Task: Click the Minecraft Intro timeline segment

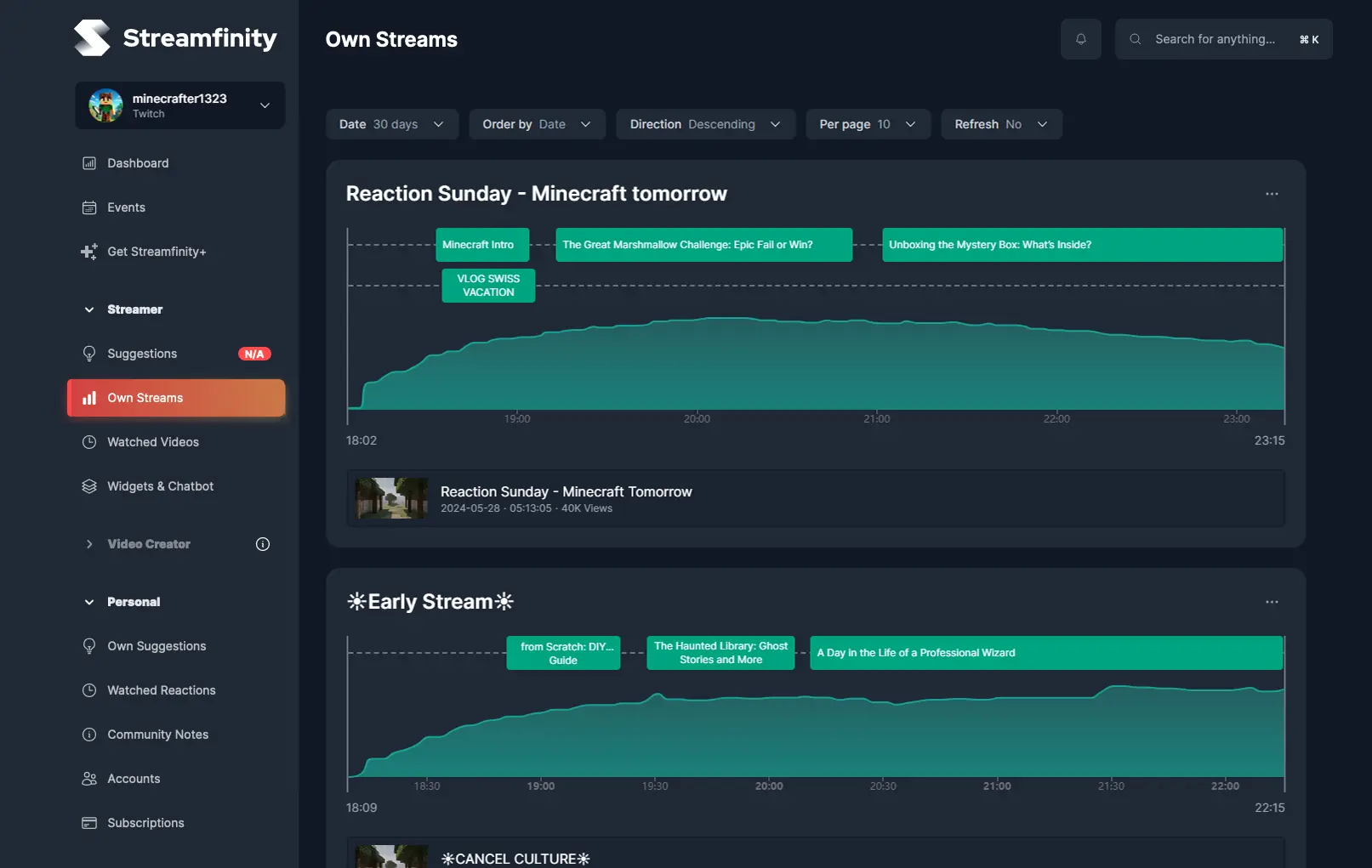Action: click(482, 245)
